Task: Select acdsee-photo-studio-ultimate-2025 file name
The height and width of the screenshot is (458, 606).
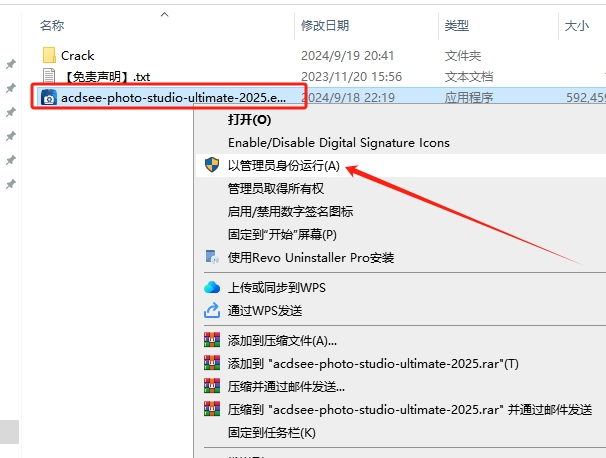Action: [x=174, y=97]
